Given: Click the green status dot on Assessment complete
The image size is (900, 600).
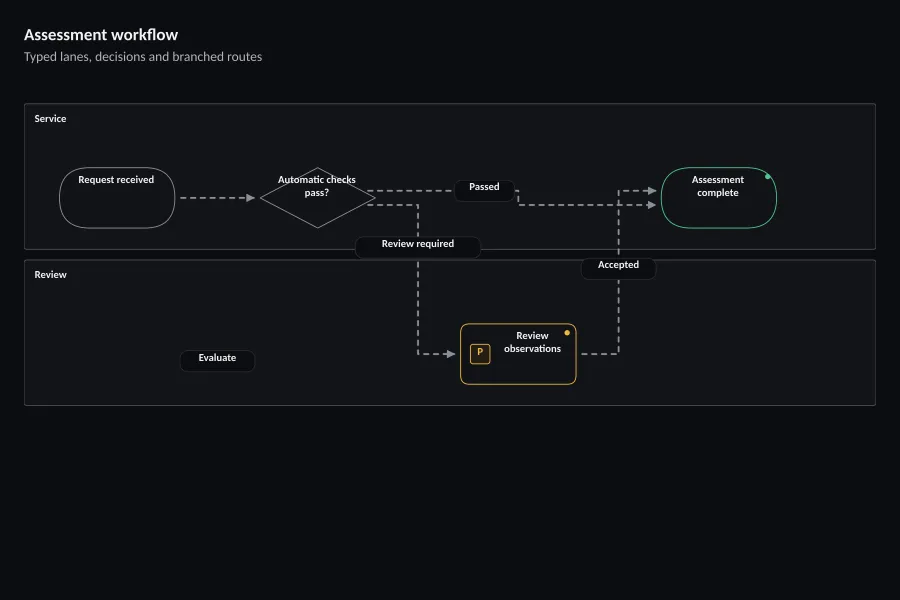Looking at the screenshot, I should coord(767,176).
